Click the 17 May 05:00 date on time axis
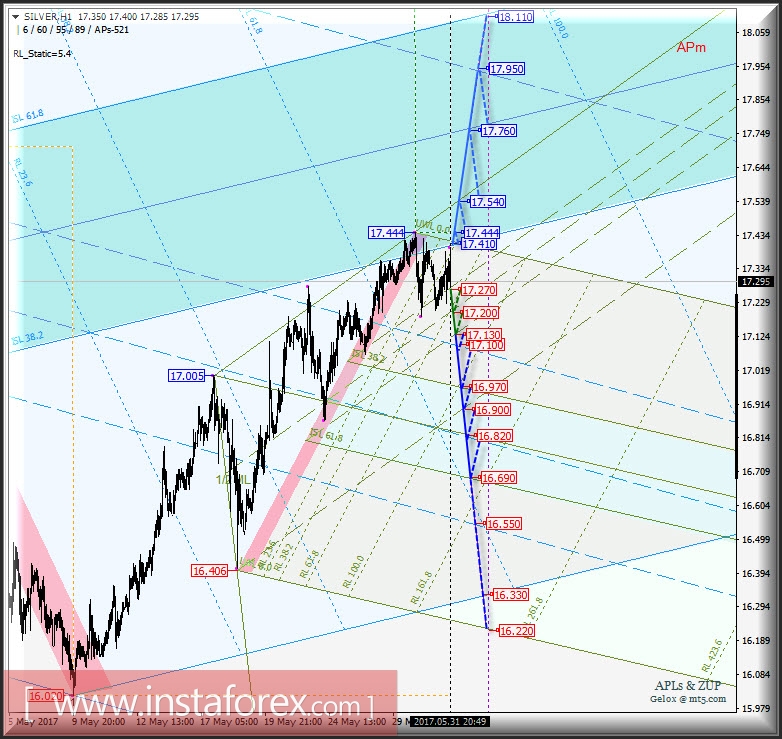Viewport: 782px width, 739px height. click(229, 722)
